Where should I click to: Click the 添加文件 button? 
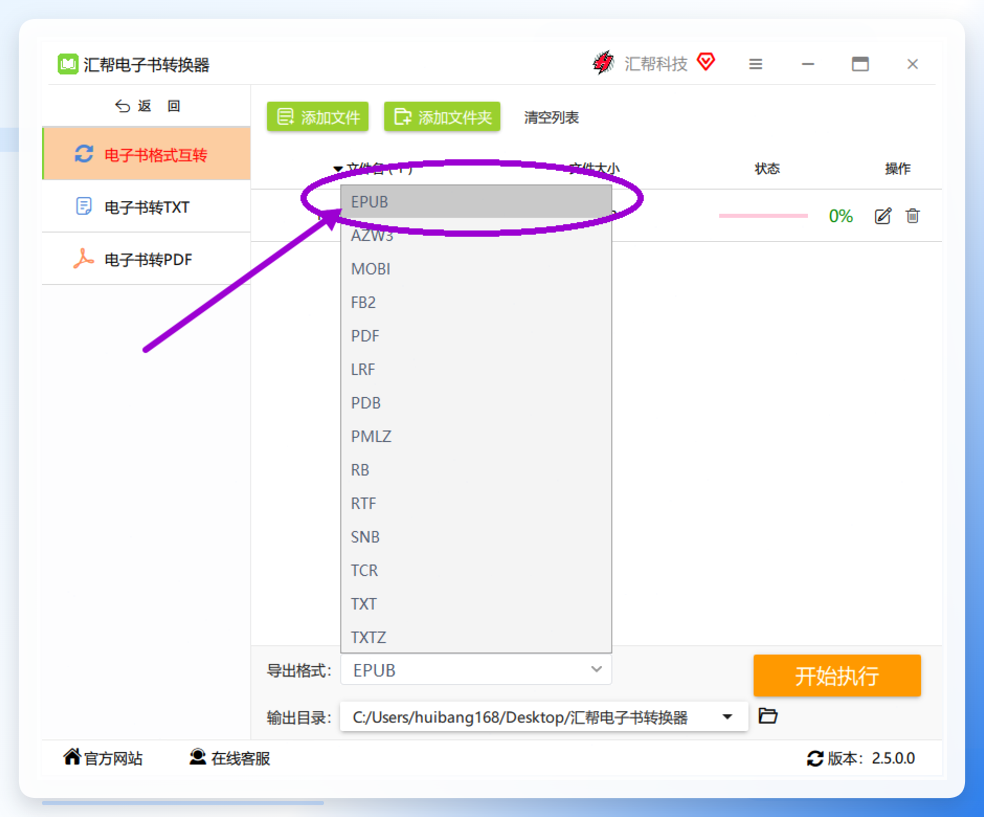tap(318, 117)
